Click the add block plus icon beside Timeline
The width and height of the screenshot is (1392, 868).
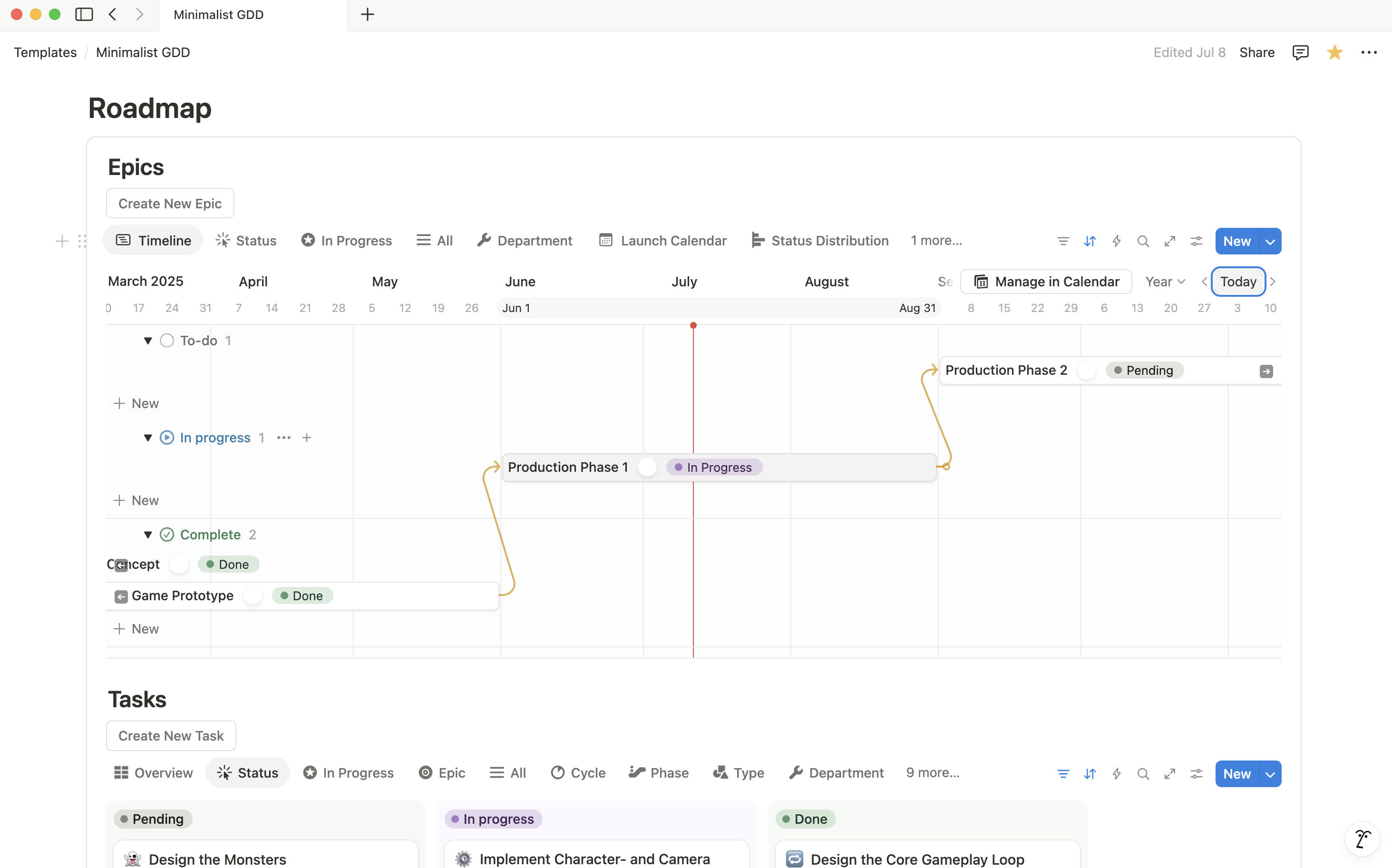coord(62,241)
